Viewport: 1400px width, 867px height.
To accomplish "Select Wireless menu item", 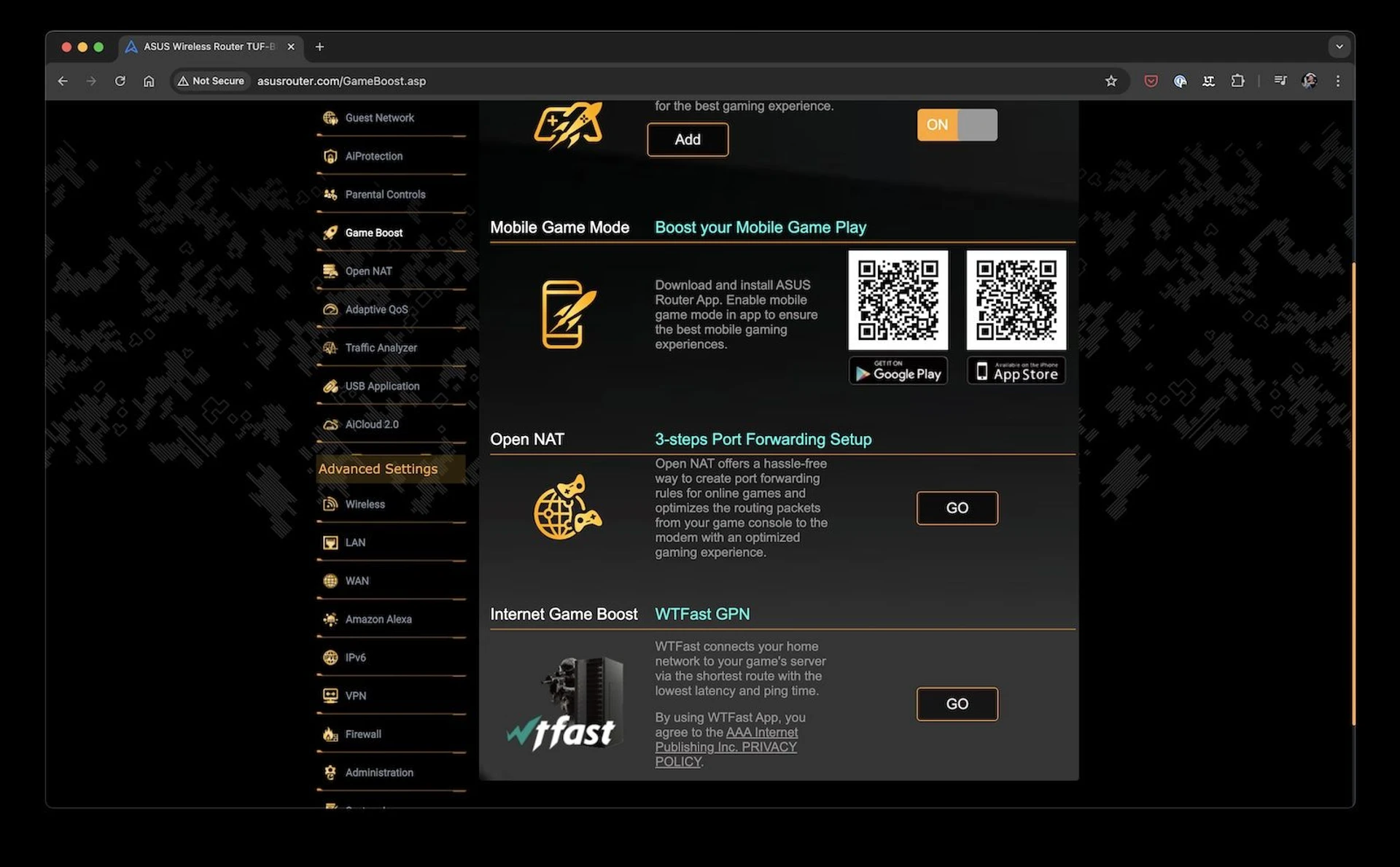I will pyautogui.click(x=391, y=505).
